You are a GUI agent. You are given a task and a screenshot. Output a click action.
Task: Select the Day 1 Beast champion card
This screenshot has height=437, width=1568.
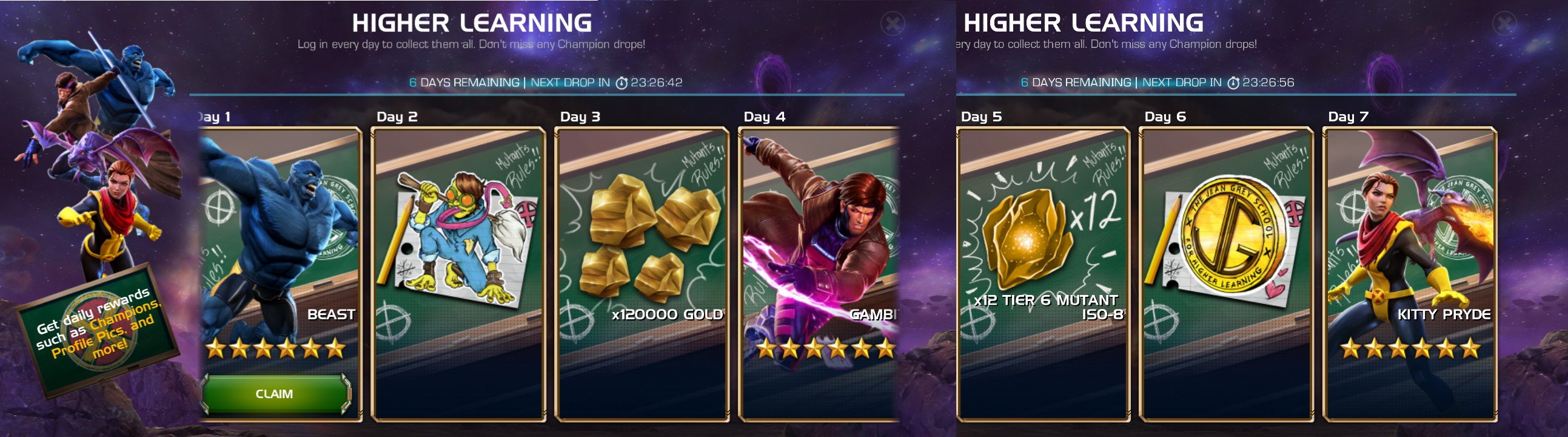[x=280, y=274]
